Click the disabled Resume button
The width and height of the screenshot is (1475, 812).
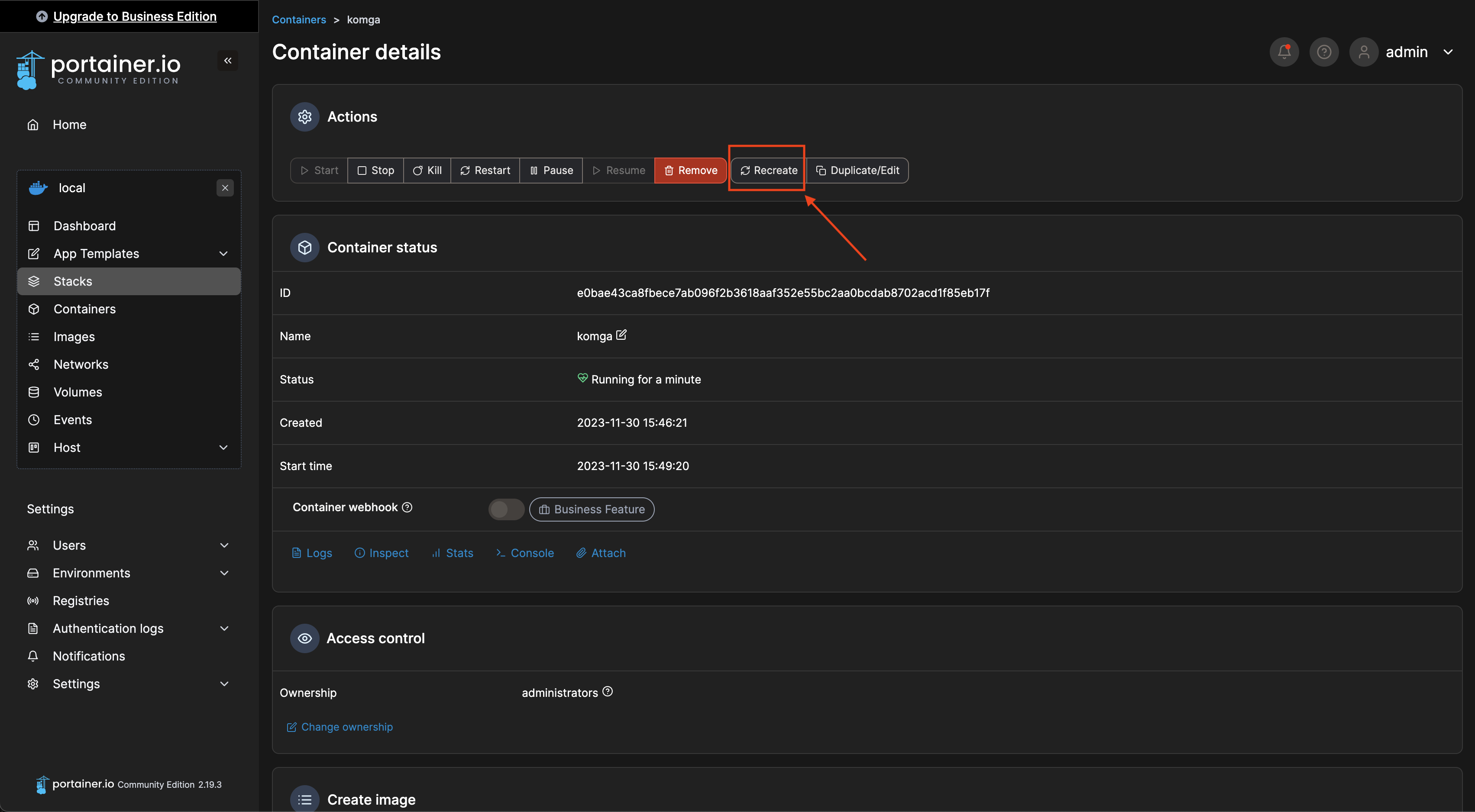(618, 171)
